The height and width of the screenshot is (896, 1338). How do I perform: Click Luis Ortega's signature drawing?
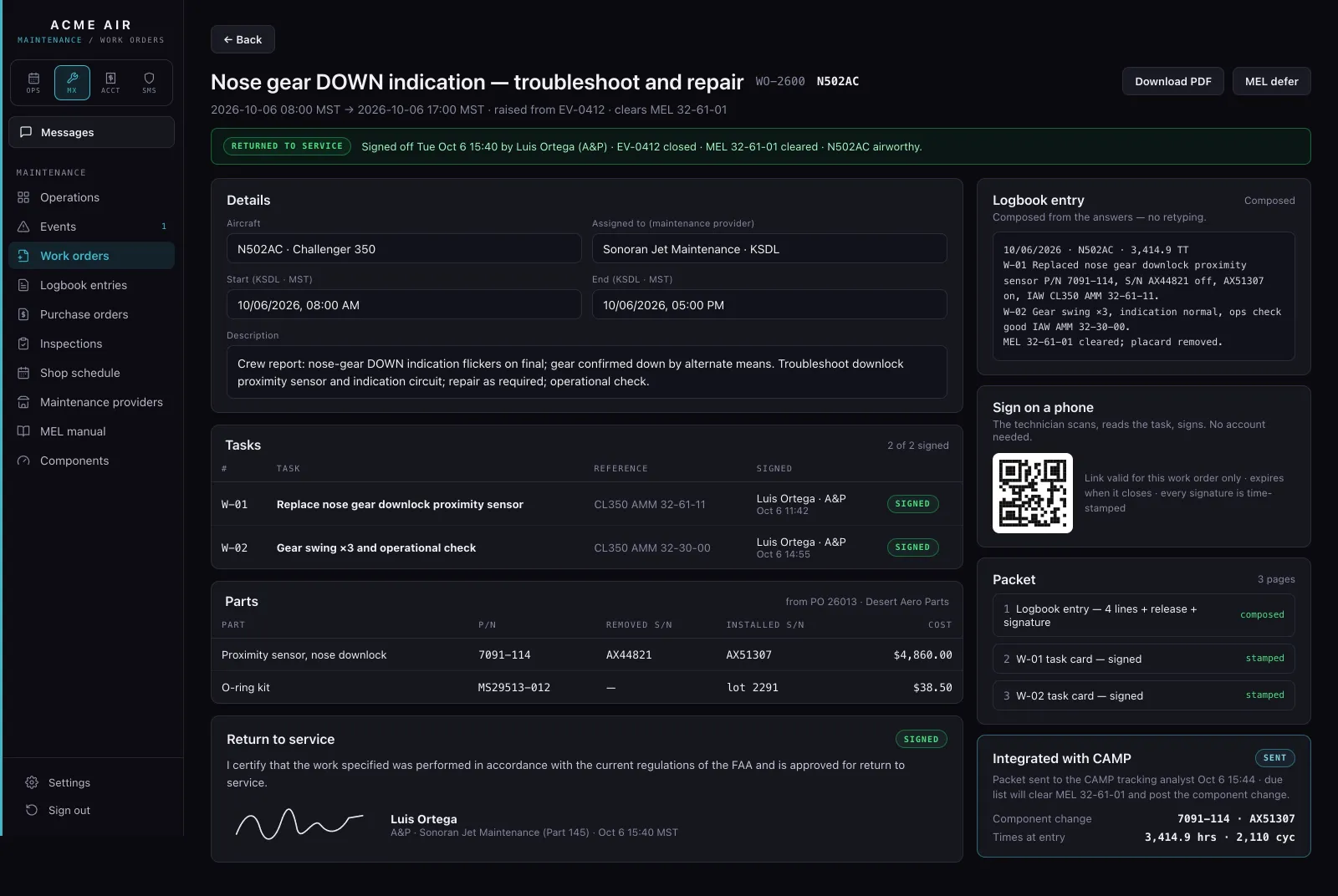point(299,824)
